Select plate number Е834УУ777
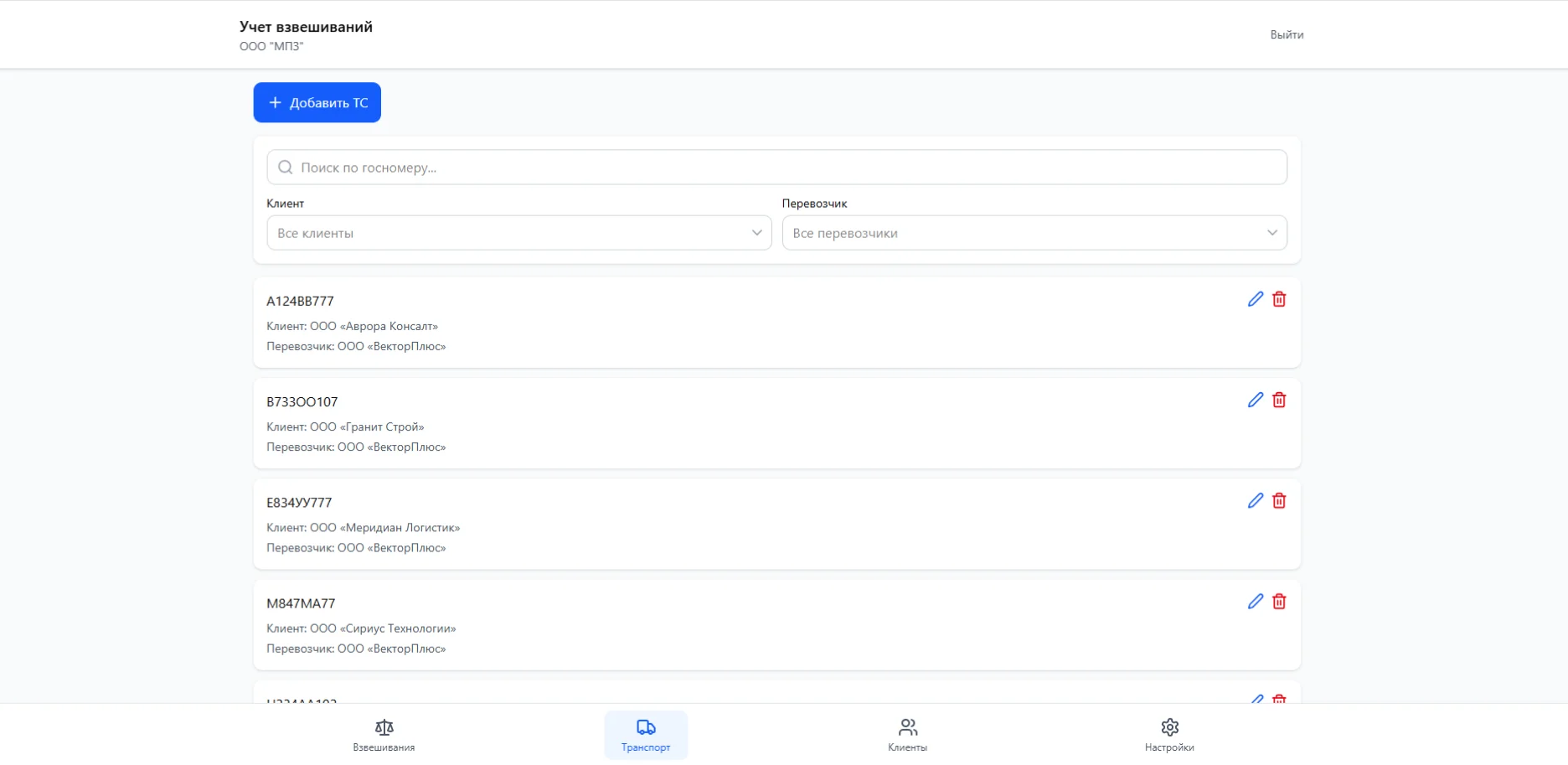 pyautogui.click(x=299, y=503)
